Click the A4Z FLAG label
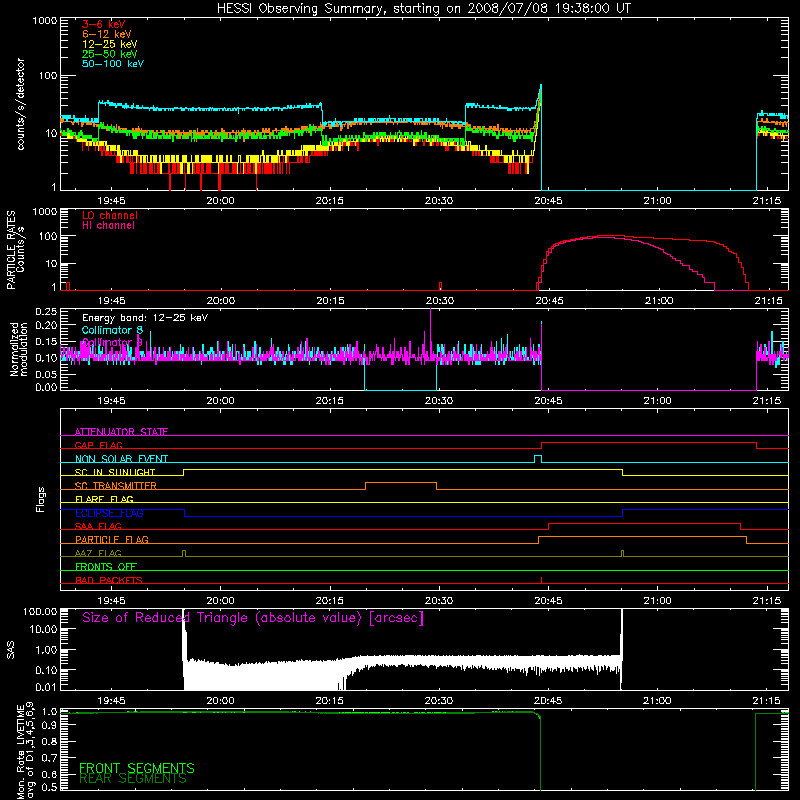 [x=98, y=553]
